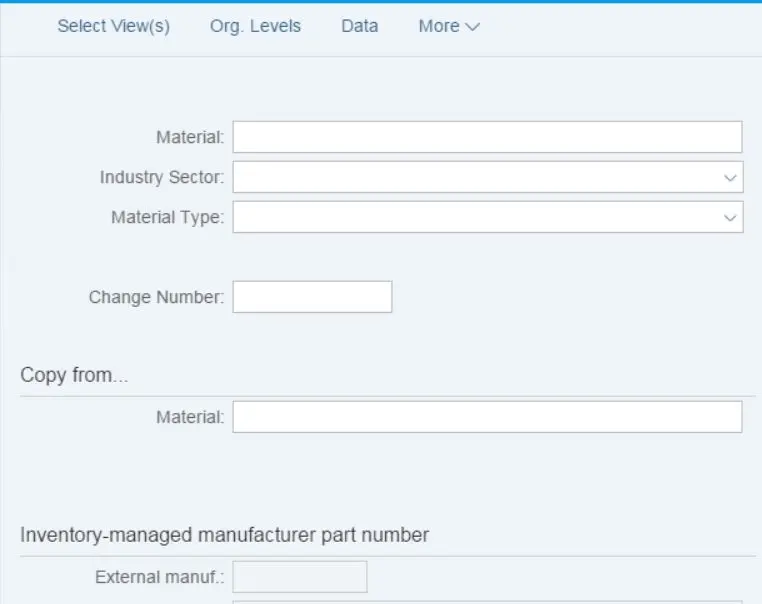Click the 'Change Number:' label
The width and height of the screenshot is (762, 604).
[x=156, y=297]
